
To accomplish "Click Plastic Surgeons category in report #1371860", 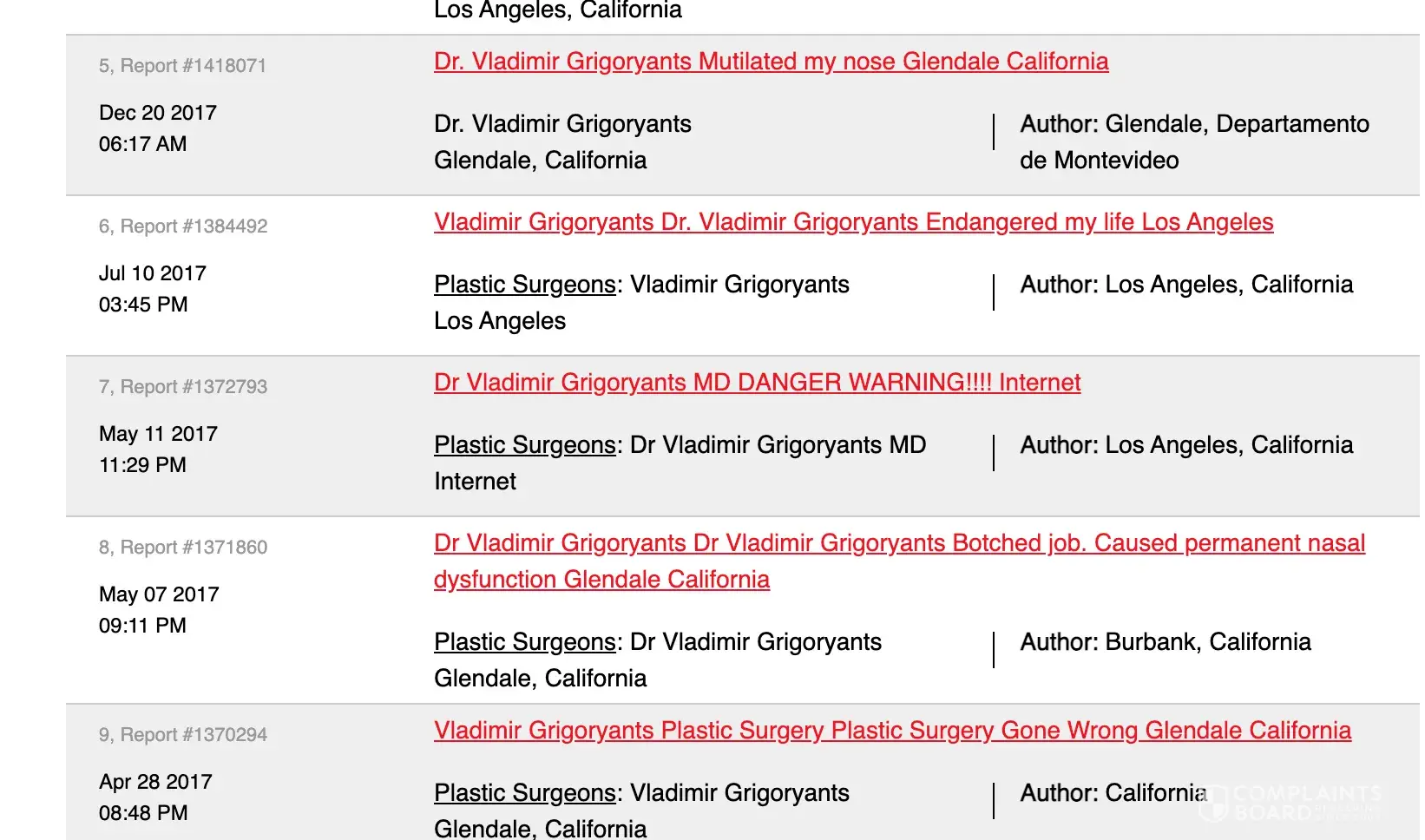I will [x=524, y=642].
